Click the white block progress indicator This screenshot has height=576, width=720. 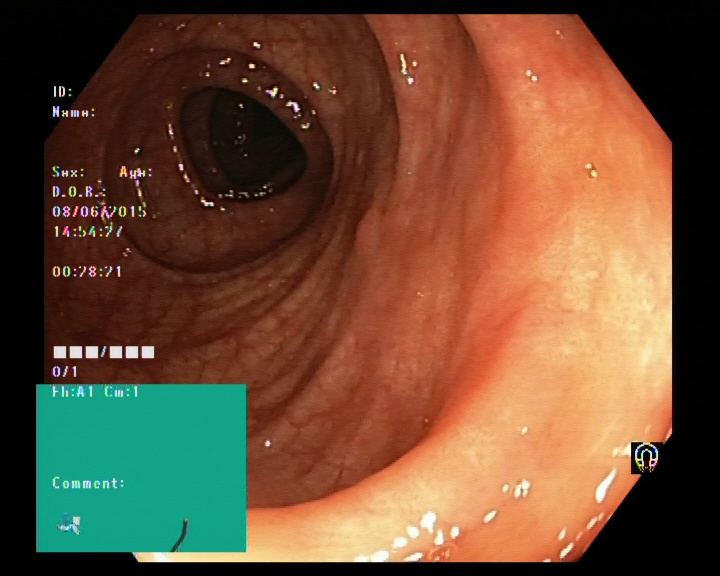click(104, 352)
